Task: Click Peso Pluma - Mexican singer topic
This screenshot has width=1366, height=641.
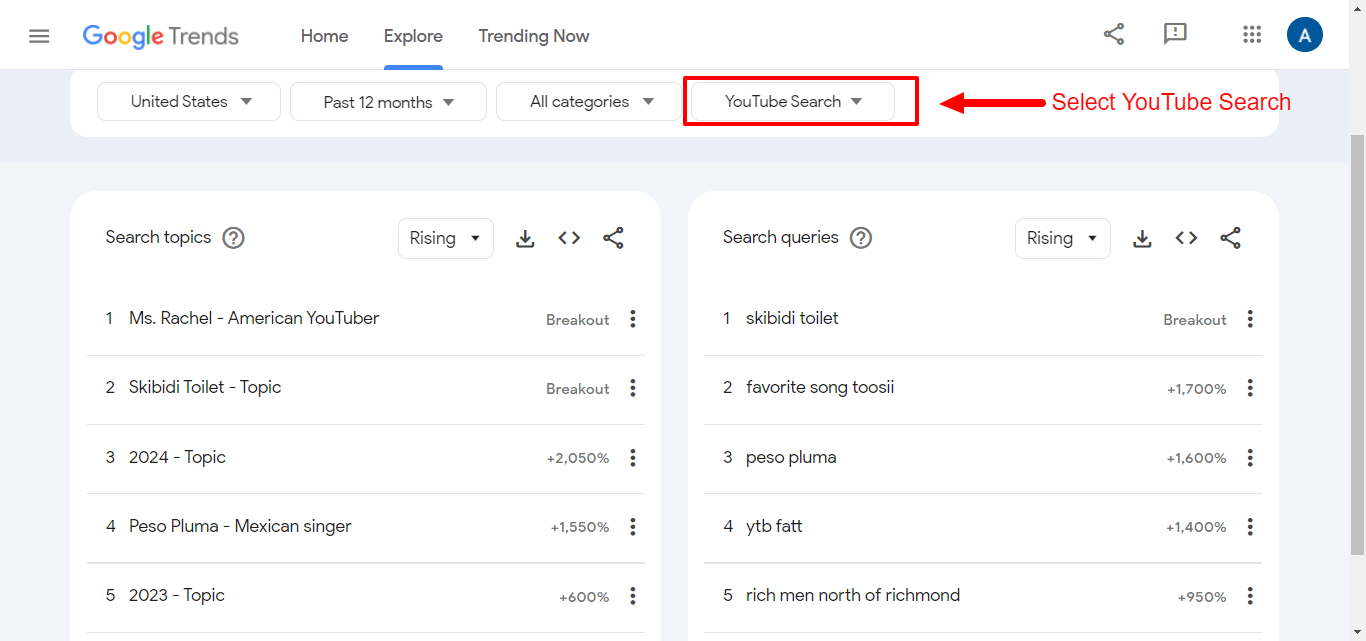Action: point(240,526)
